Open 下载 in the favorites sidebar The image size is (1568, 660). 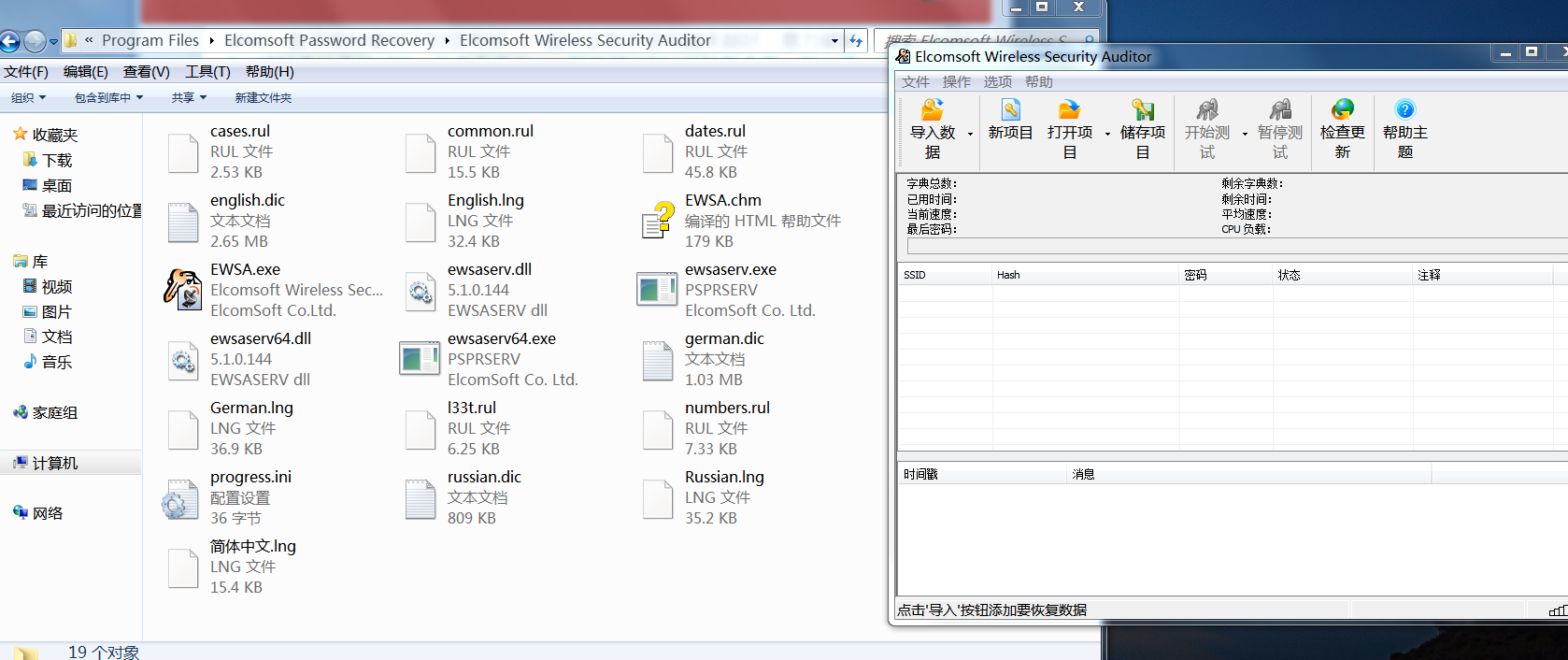coord(57,160)
